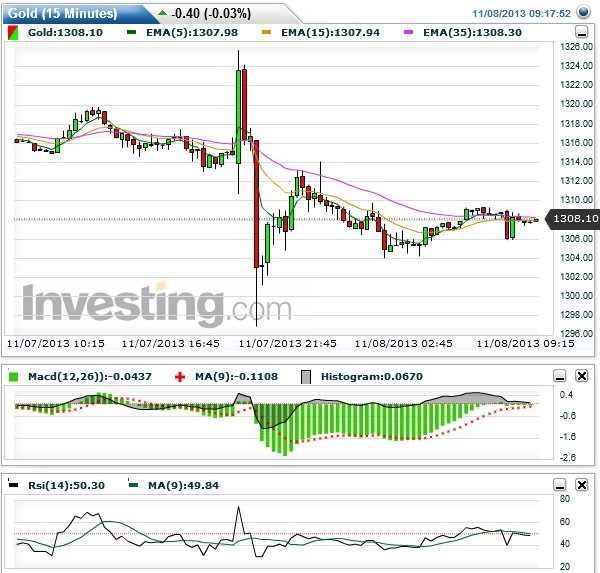The height and width of the screenshot is (573, 600).
Task: Click the EMA(15) yellow legend swatch
Action: click(266, 33)
